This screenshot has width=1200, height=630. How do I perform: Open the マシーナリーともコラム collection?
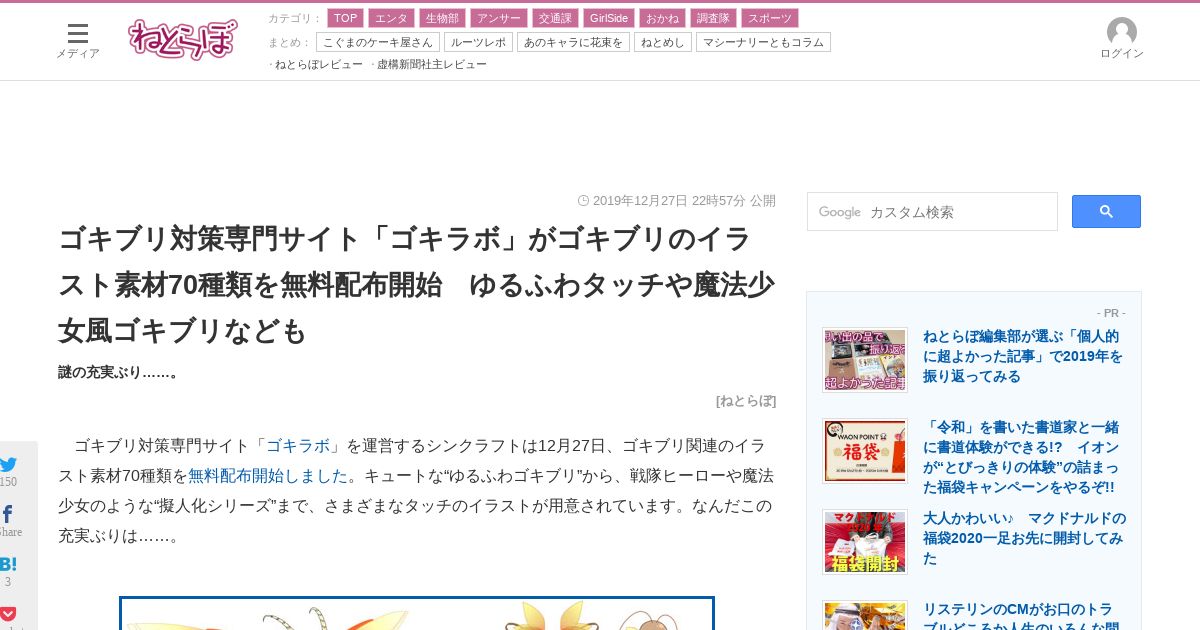tap(763, 42)
